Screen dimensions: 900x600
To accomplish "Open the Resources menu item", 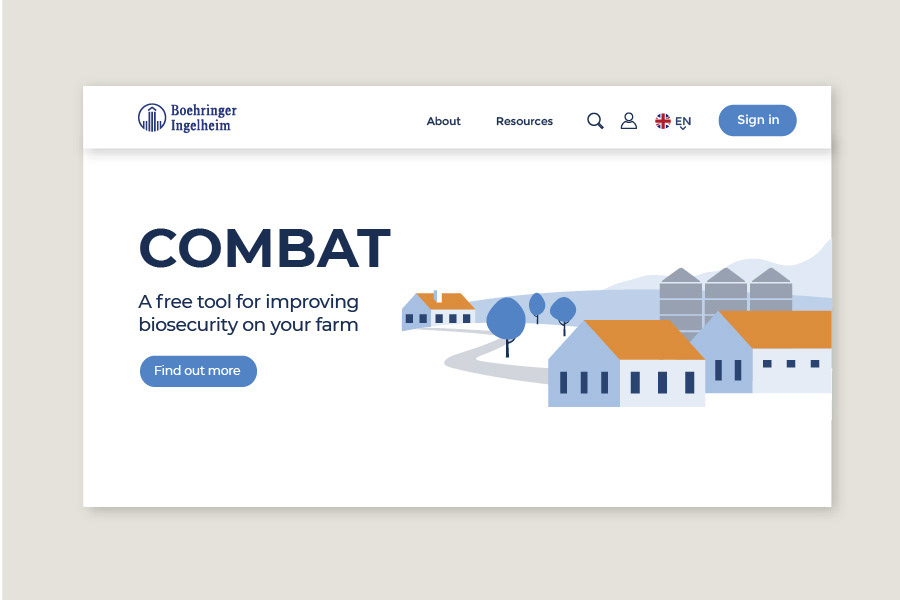I will 524,121.
